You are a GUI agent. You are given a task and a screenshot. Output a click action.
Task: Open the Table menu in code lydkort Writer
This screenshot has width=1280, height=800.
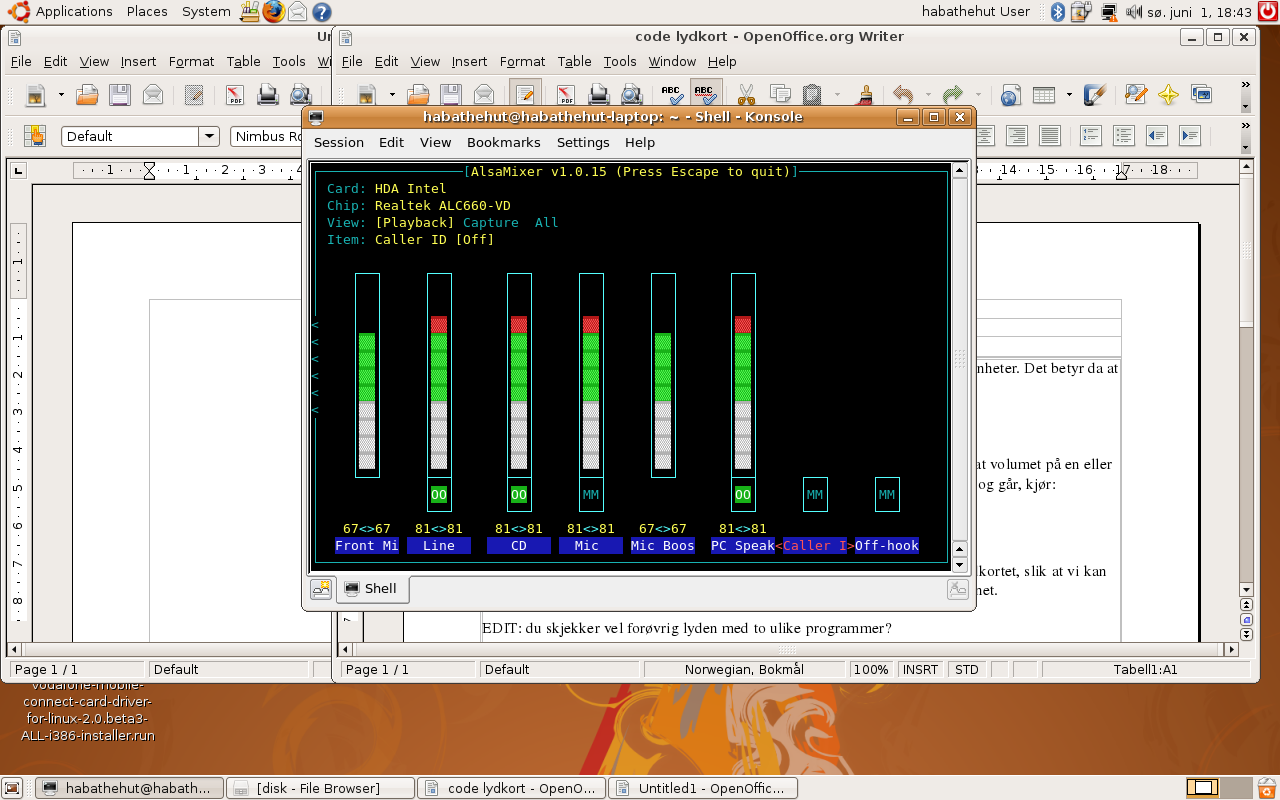pyautogui.click(x=575, y=61)
